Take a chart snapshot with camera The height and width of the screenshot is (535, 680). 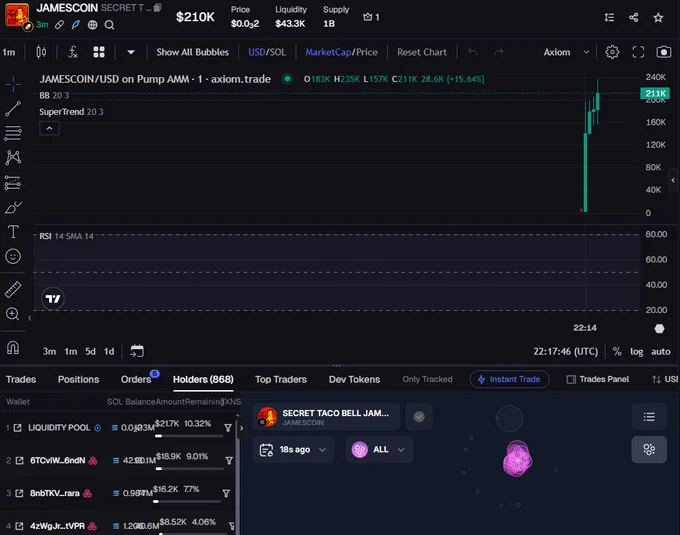coord(664,52)
